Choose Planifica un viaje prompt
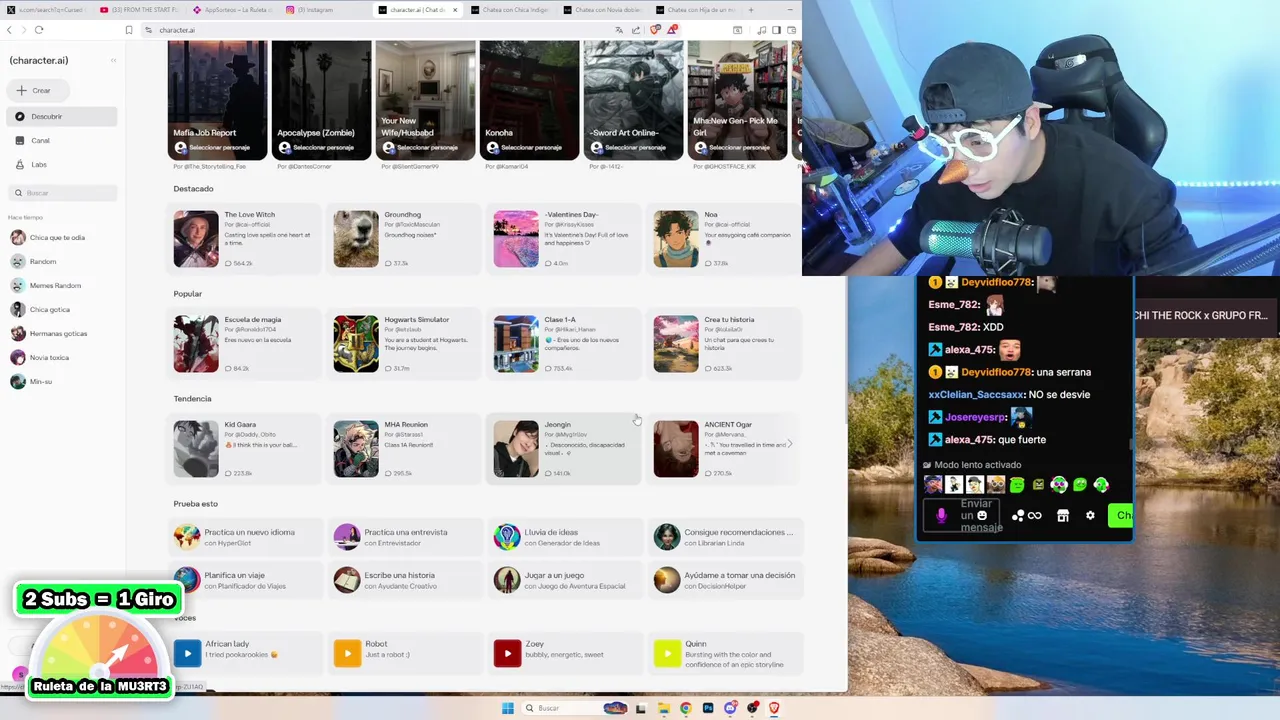The image size is (1280, 720). pyautogui.click(x=245, y=580)
